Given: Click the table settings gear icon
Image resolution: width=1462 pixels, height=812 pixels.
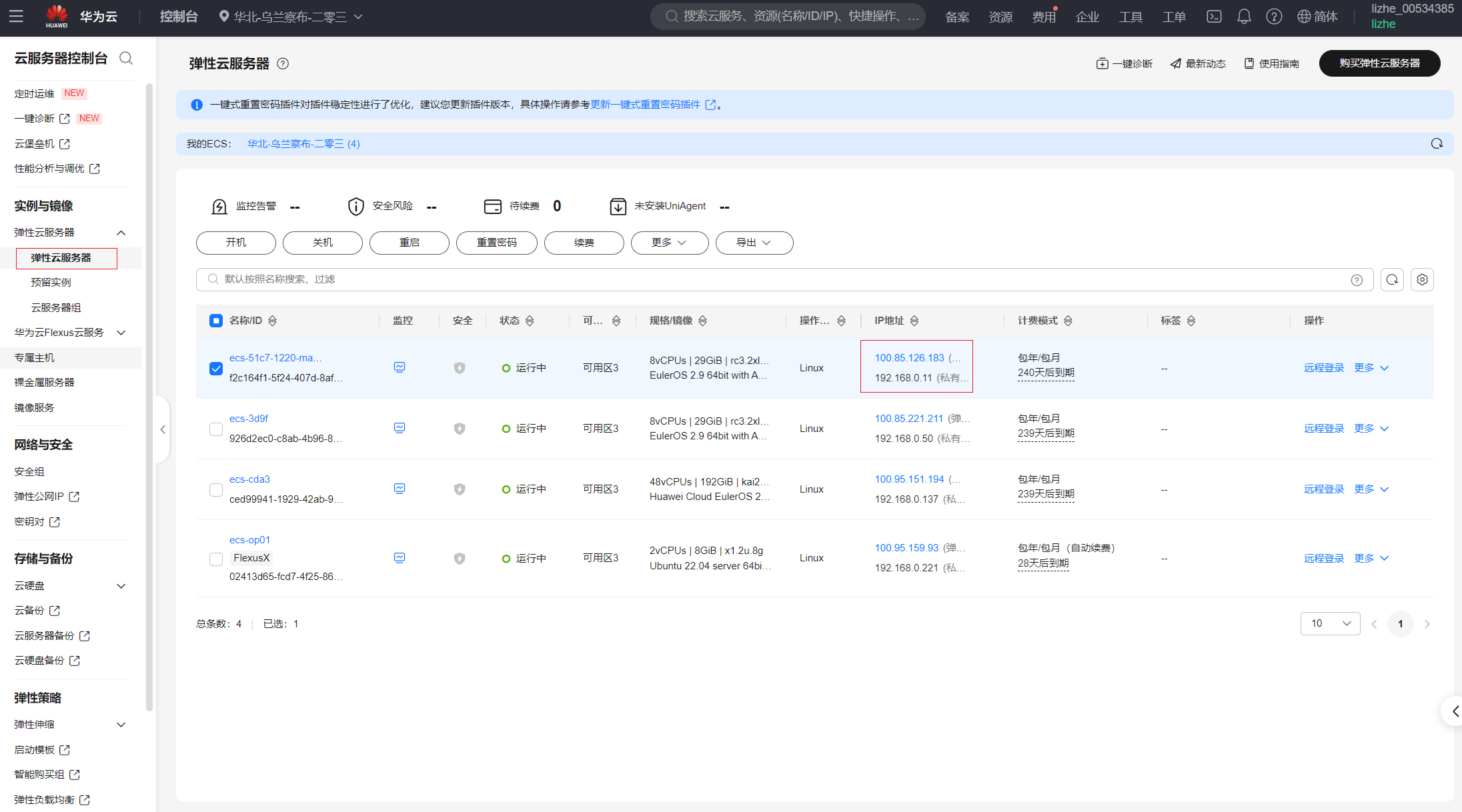Looking at the screenshot, I should [x=1422, y=280].
